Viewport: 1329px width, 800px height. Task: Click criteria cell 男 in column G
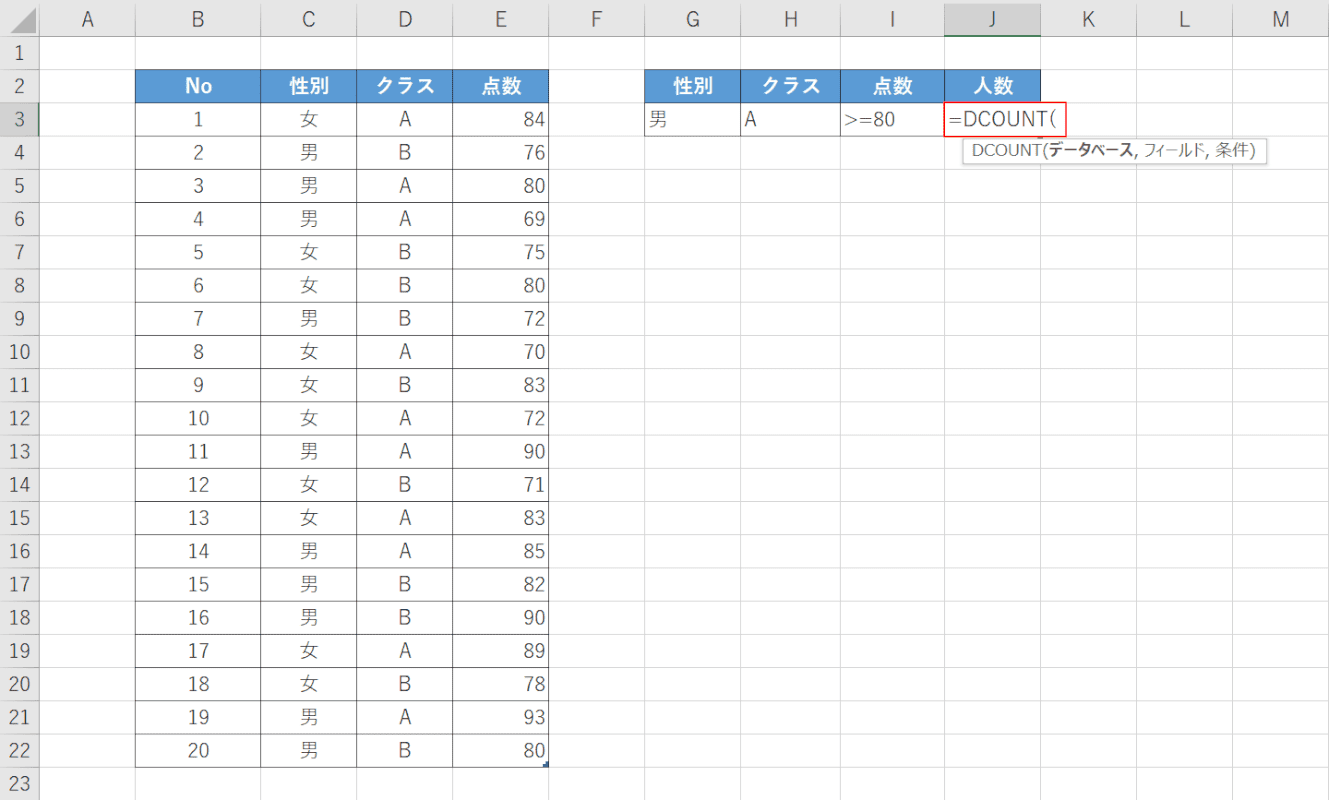[x=693, y=119]
